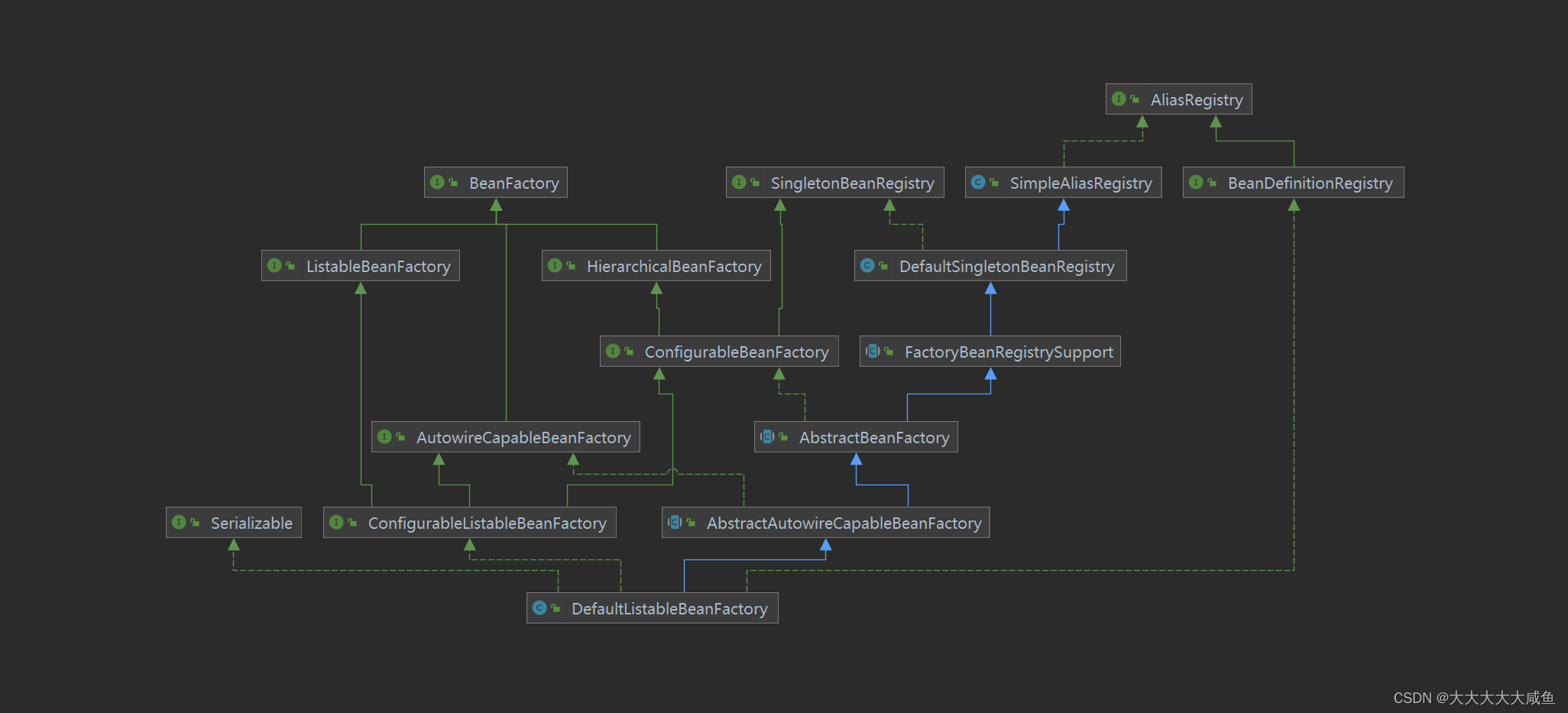The image size is (1568, 713).
Task: Select the Serializable node label
Action: tap(251, 523)
